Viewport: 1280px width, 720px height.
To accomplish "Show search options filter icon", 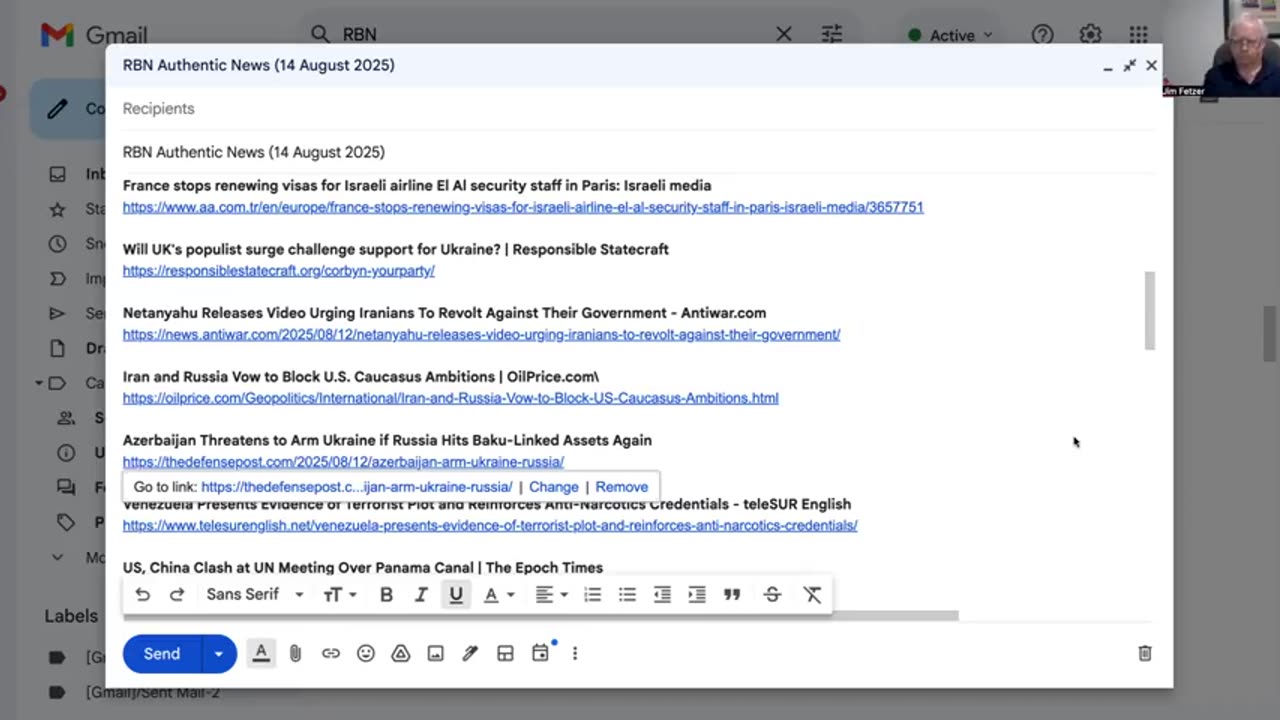I will tap(832, 34).
